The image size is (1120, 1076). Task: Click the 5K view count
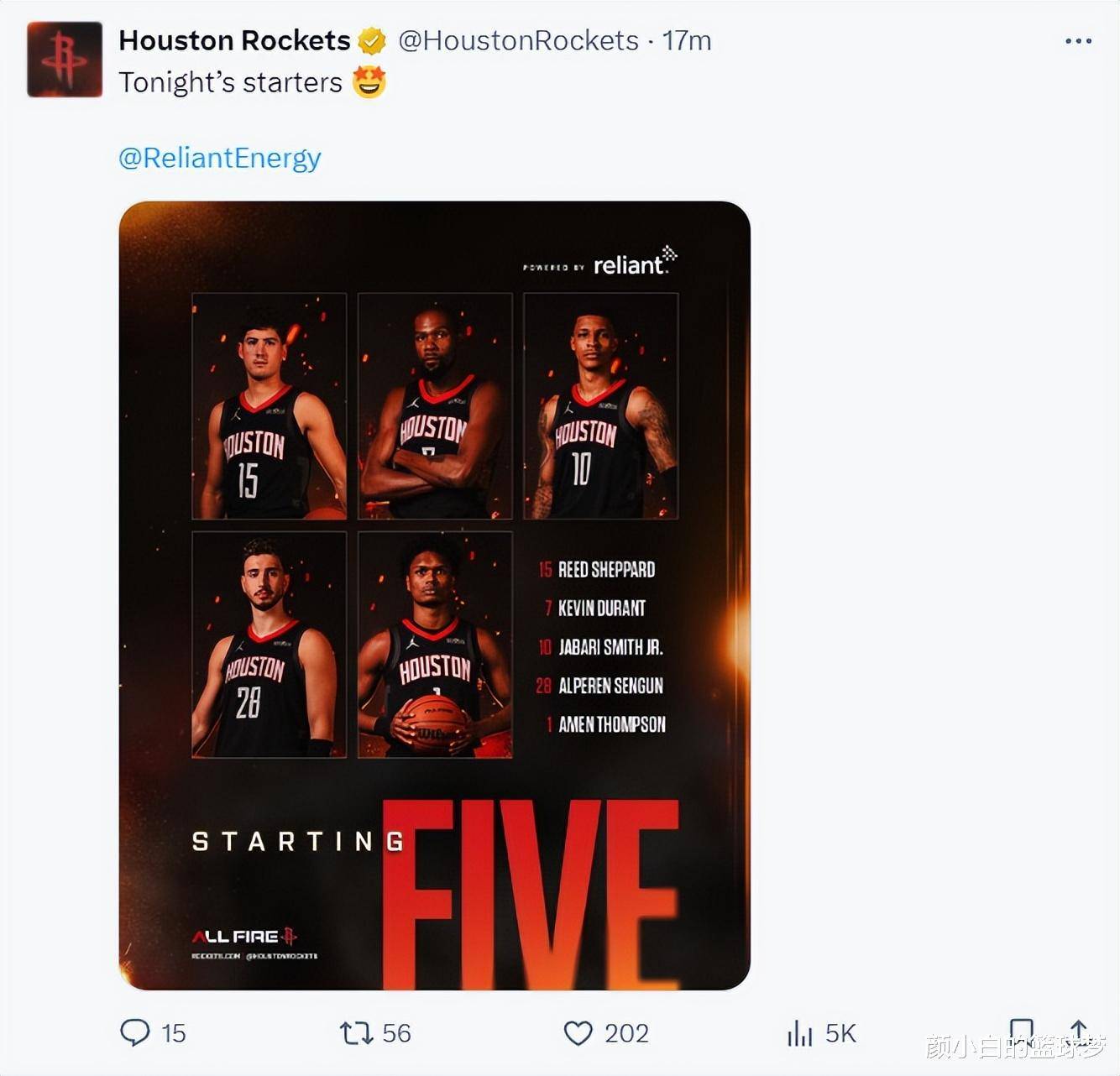[840, 1032]
